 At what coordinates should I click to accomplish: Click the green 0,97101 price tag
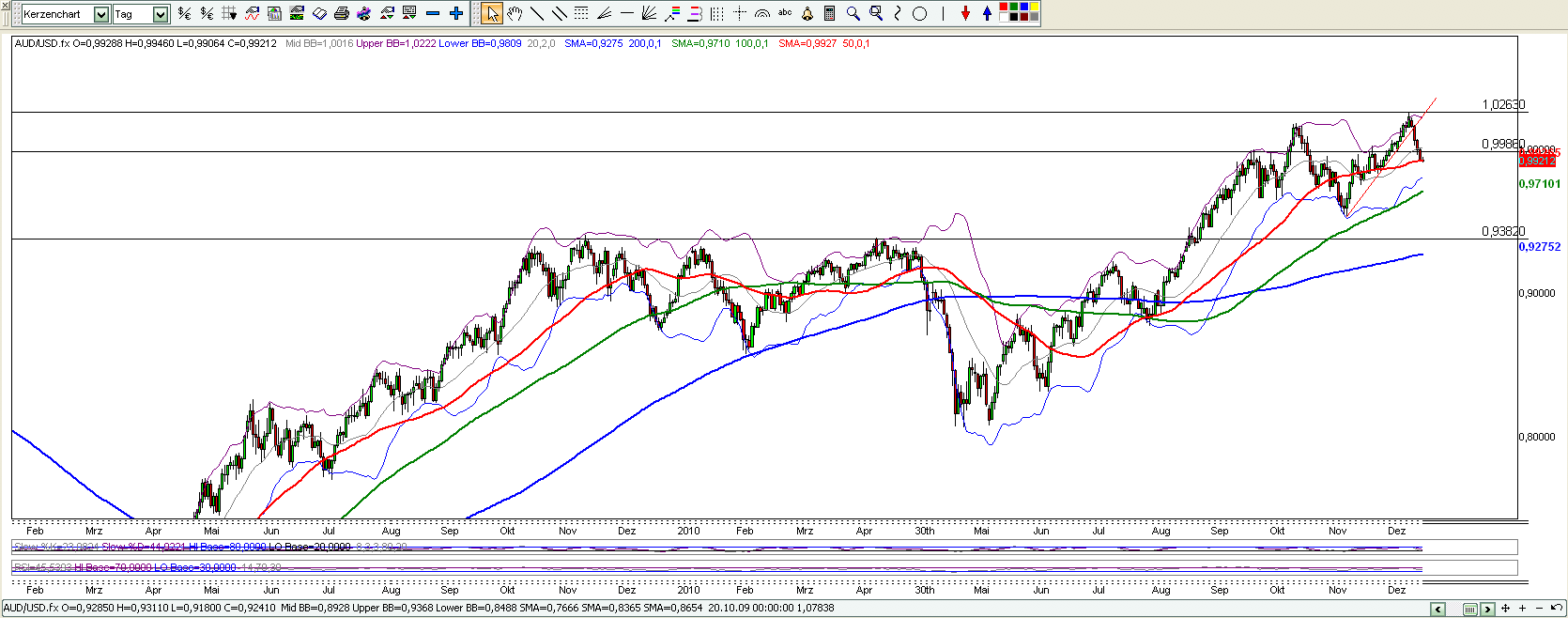click(1540, 184)
